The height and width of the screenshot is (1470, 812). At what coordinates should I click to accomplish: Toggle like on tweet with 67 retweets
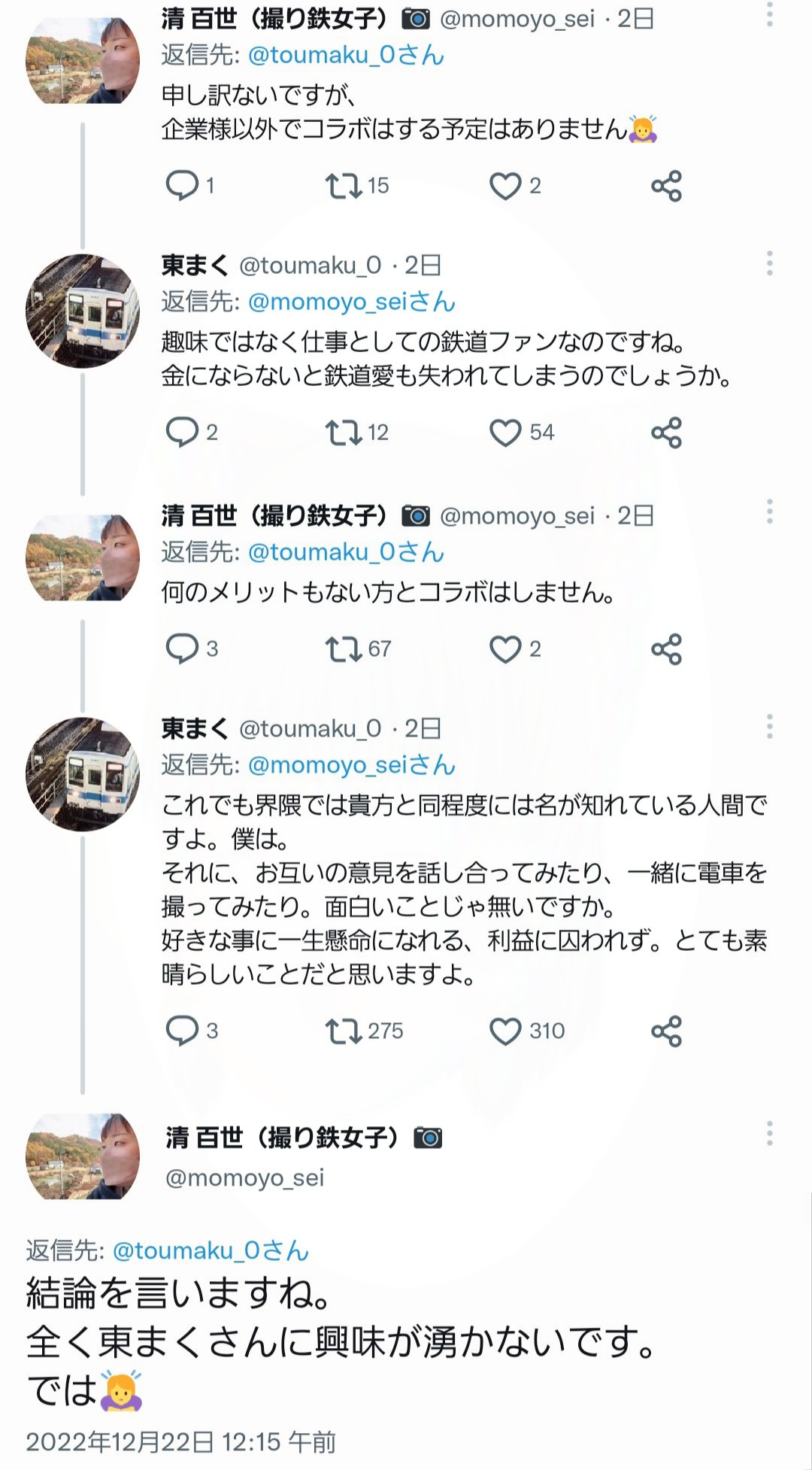[x=505, y=648]
